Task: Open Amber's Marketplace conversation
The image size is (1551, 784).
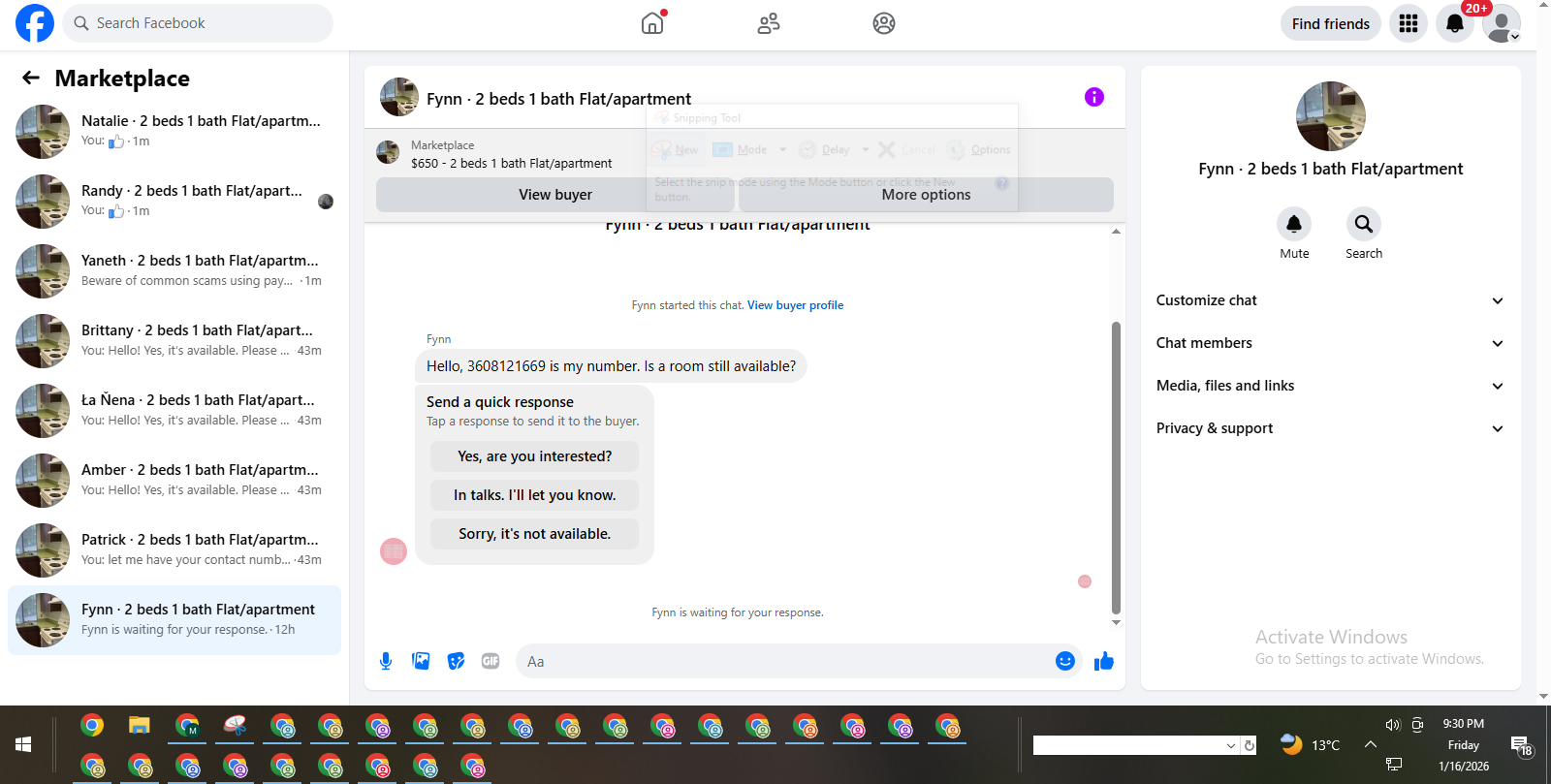Action: (174, 481)
